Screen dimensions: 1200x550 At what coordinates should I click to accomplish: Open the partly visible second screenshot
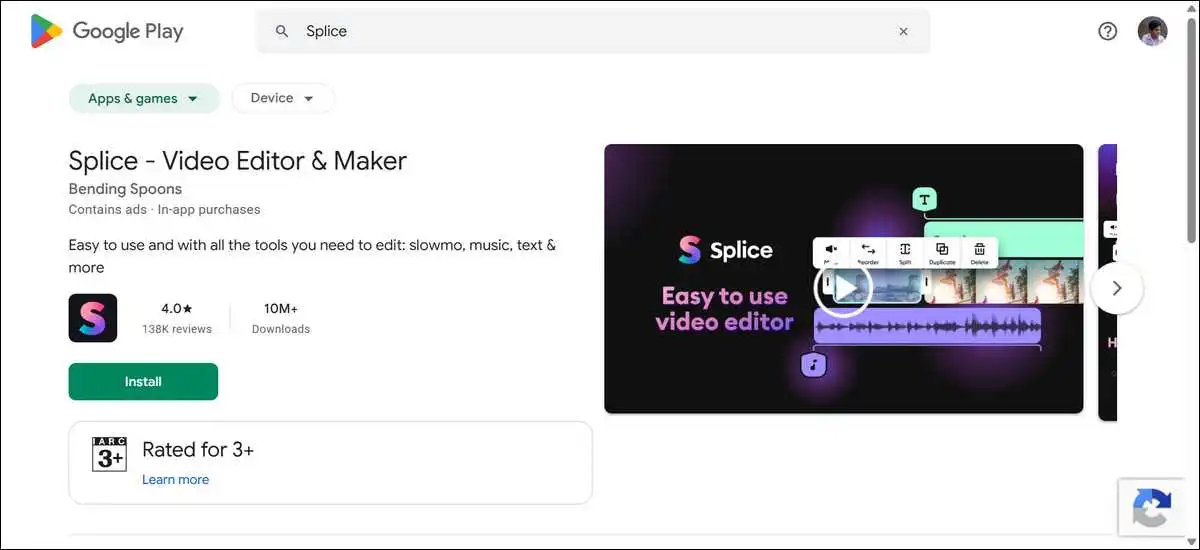point(1107,282)
